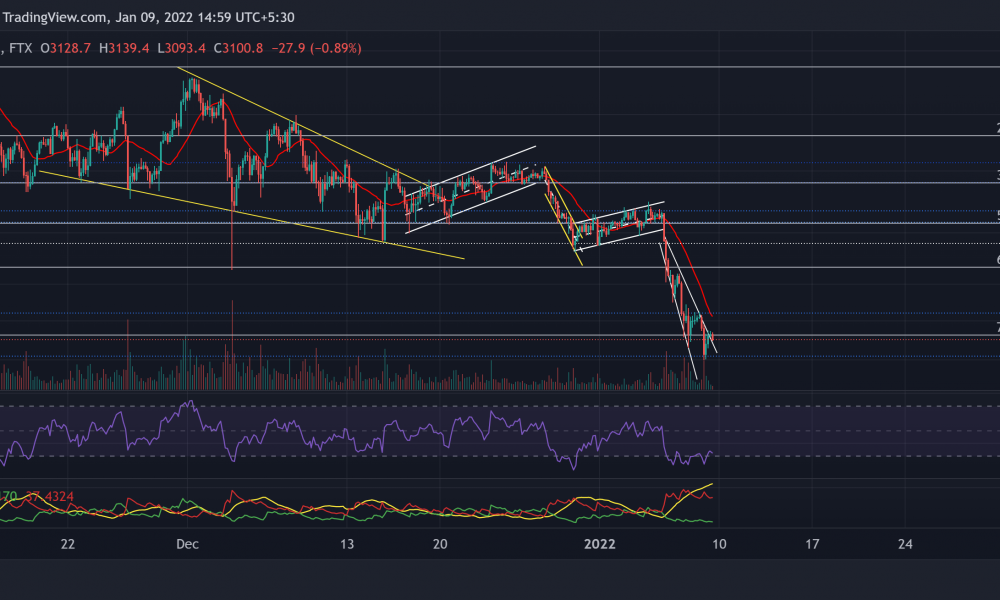Click the price change −27.9 (−0.89%)
This screenshot has height=600, width=1000.
coord(316,48)
